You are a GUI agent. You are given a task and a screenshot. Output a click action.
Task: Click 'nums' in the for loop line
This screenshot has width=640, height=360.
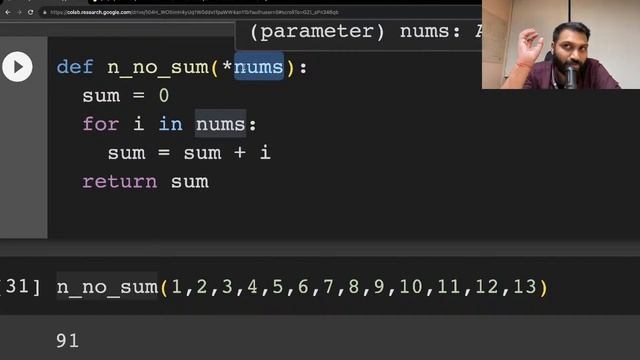click(220, 124)
